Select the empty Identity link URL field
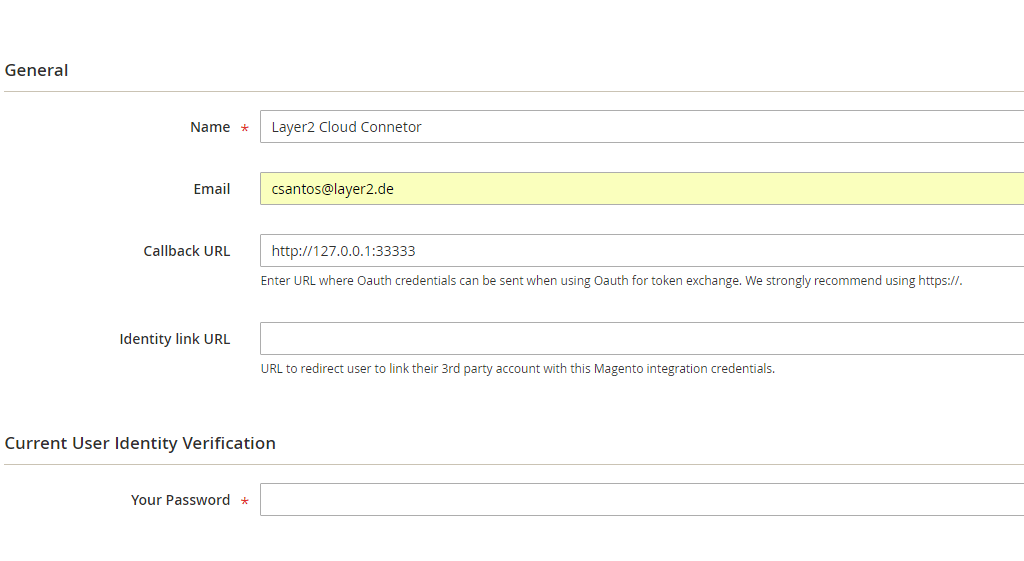This screenshot has height=561, width=1024. [x=640, y=339]
